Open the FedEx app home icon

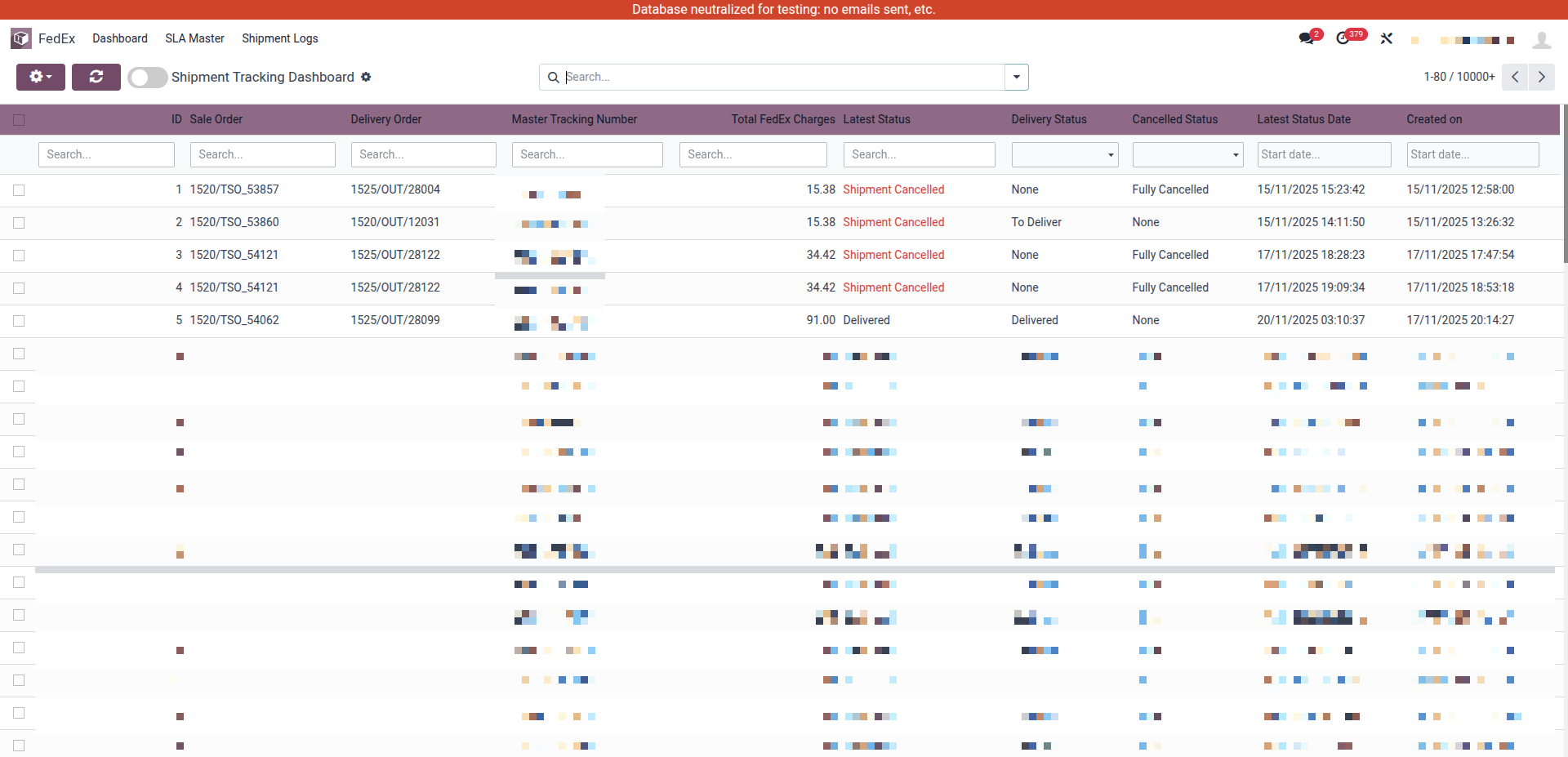[x=21, y=38]
